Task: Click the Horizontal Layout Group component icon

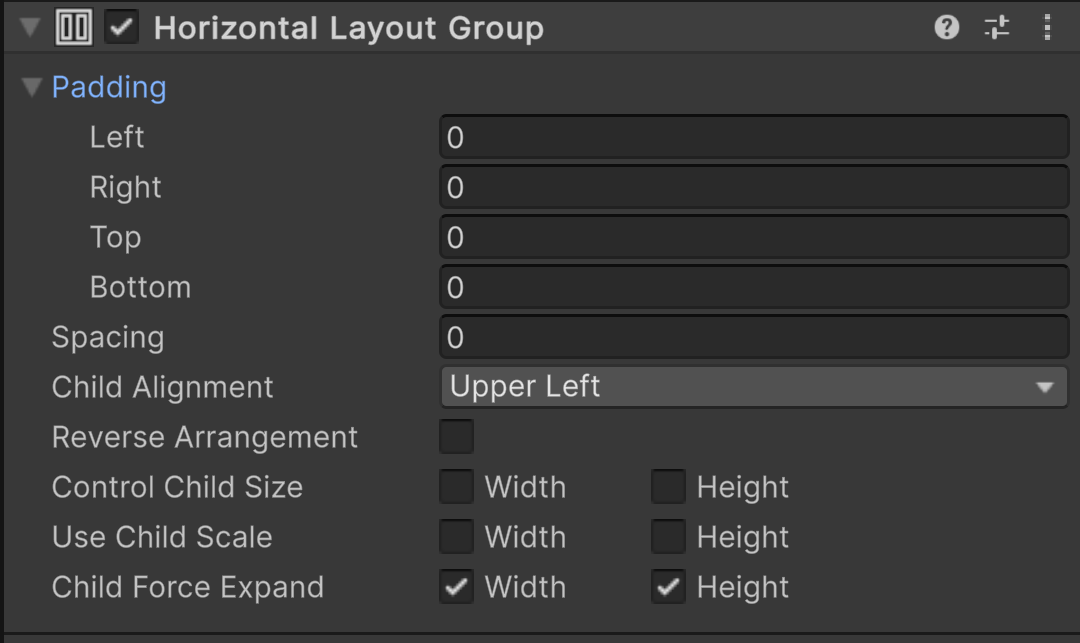Action: point(75,27)
